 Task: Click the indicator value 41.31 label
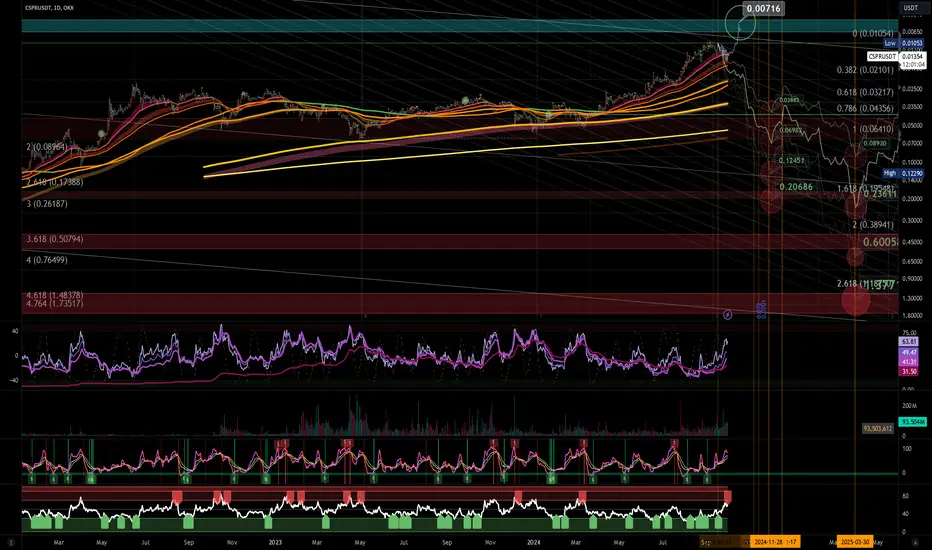[909, 362]
